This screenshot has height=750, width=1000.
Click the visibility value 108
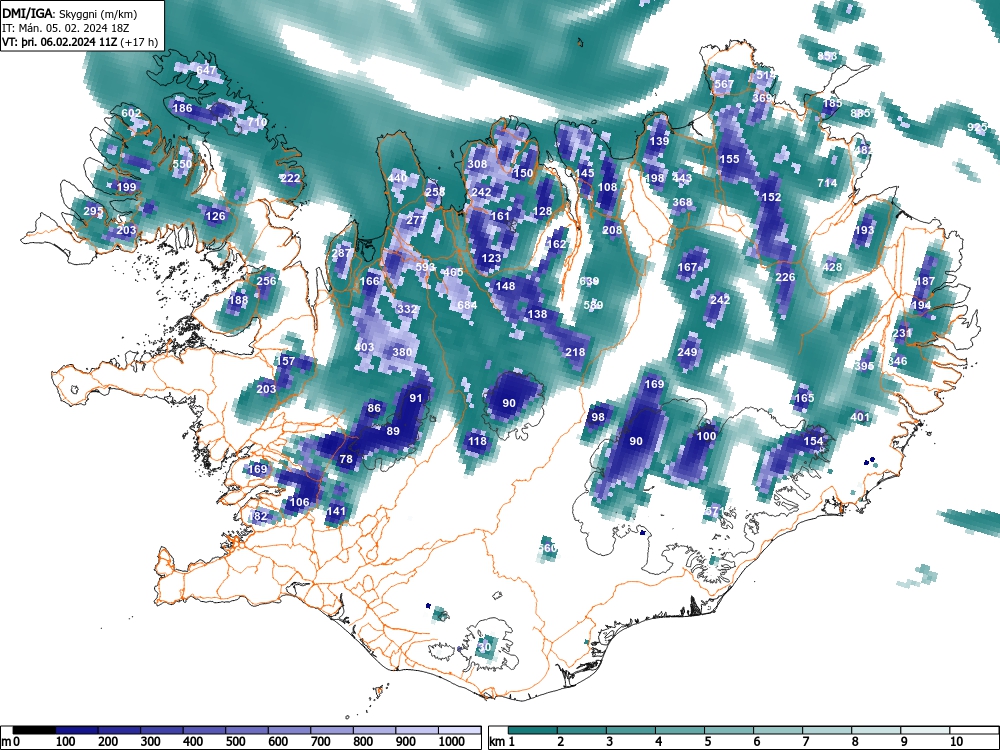click(x=608, y=188)
